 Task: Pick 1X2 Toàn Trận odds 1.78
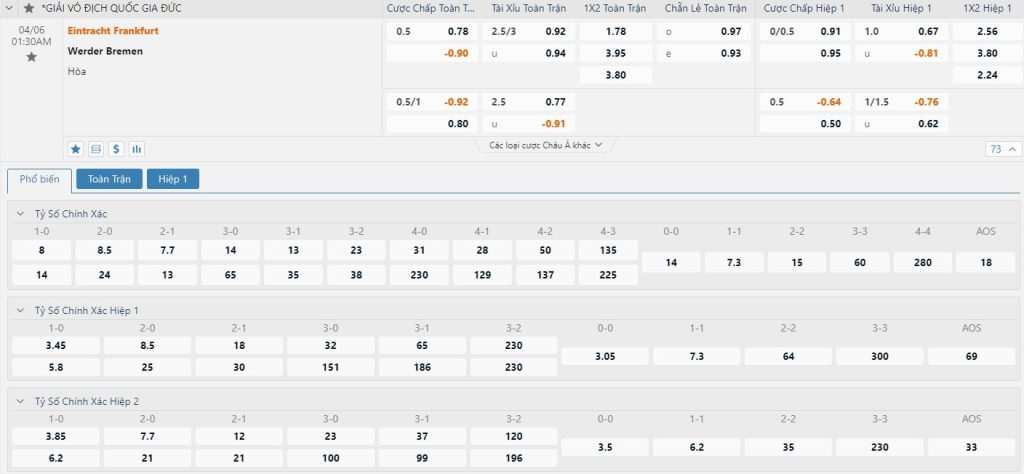click(616, 31)
